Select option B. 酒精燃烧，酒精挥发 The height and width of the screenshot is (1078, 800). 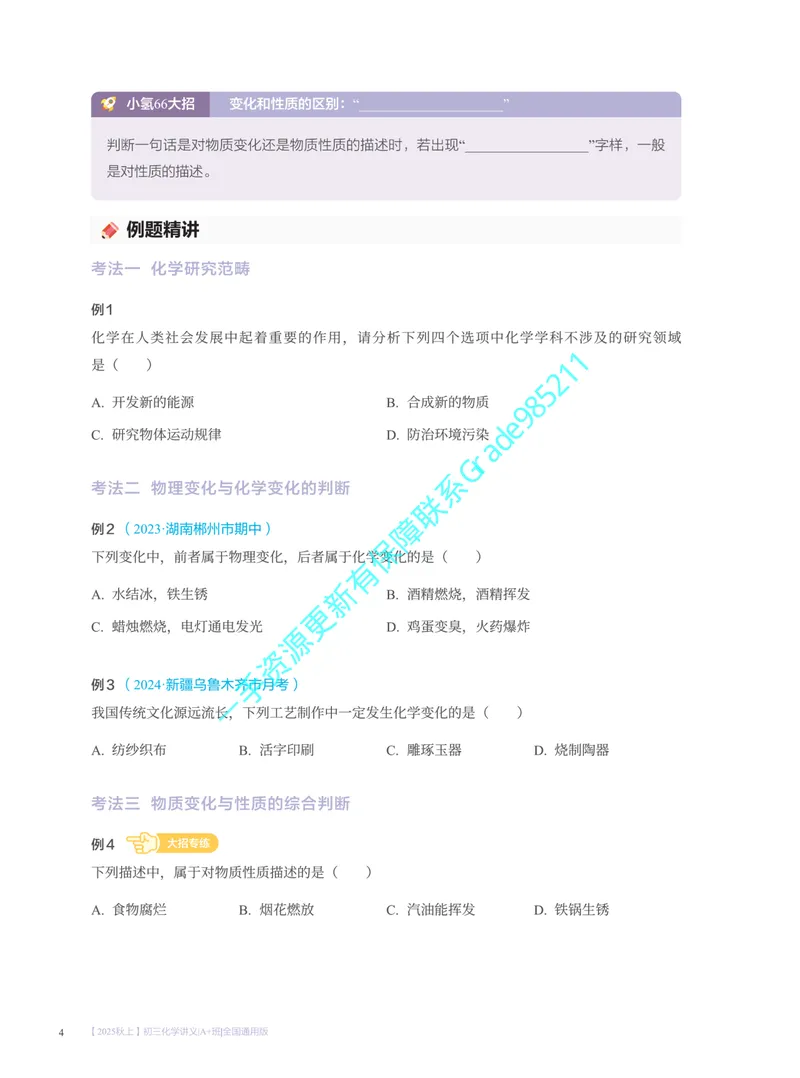tap(458, 594)
